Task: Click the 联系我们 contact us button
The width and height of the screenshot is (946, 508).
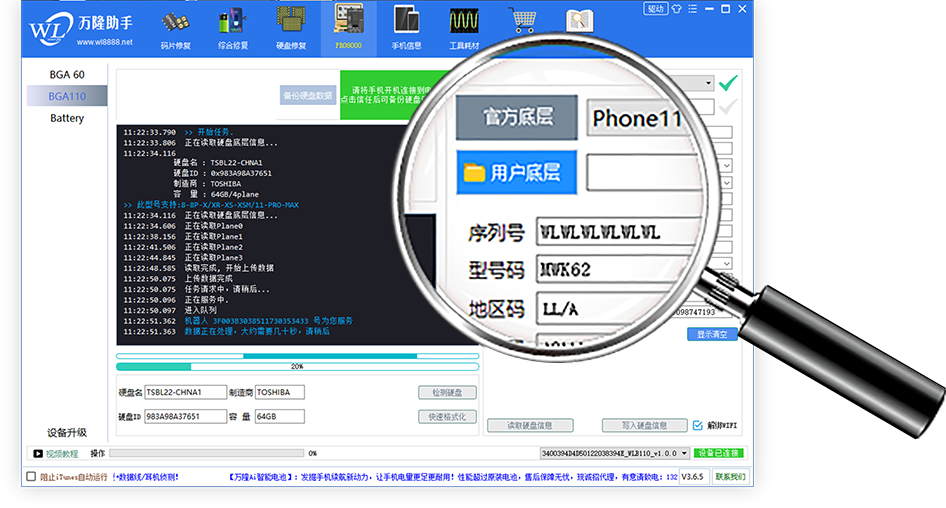Action: tap(731, 477)
